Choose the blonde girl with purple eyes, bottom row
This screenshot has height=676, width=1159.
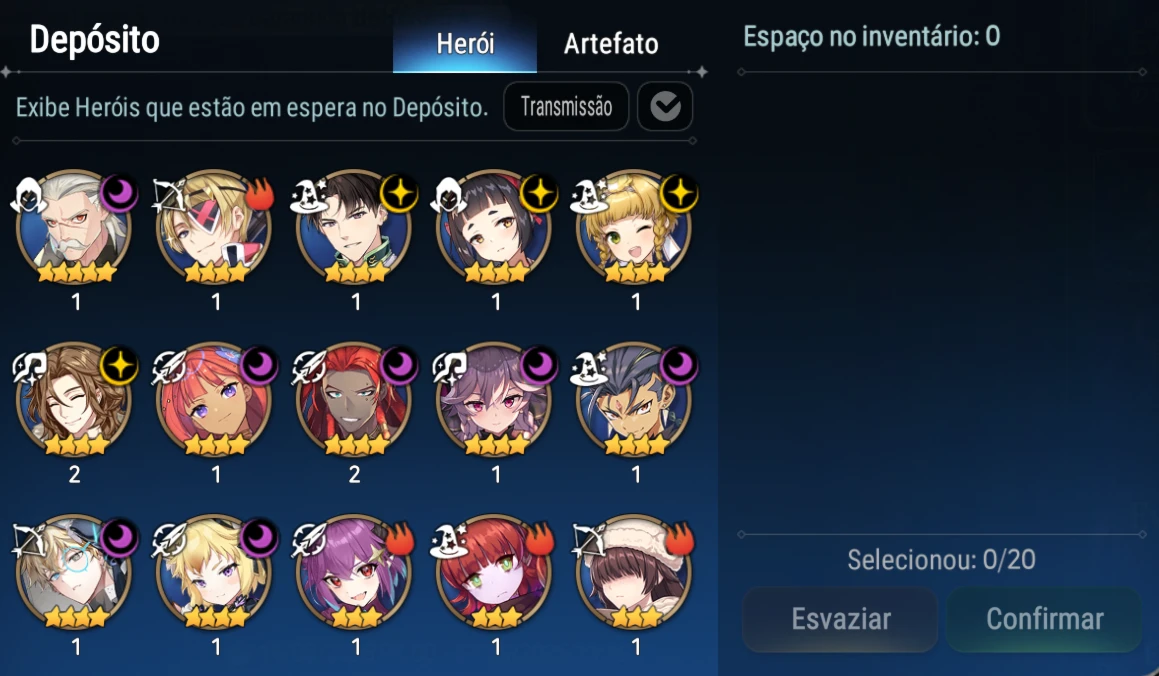pyautogui.click(x=214, y=572)
